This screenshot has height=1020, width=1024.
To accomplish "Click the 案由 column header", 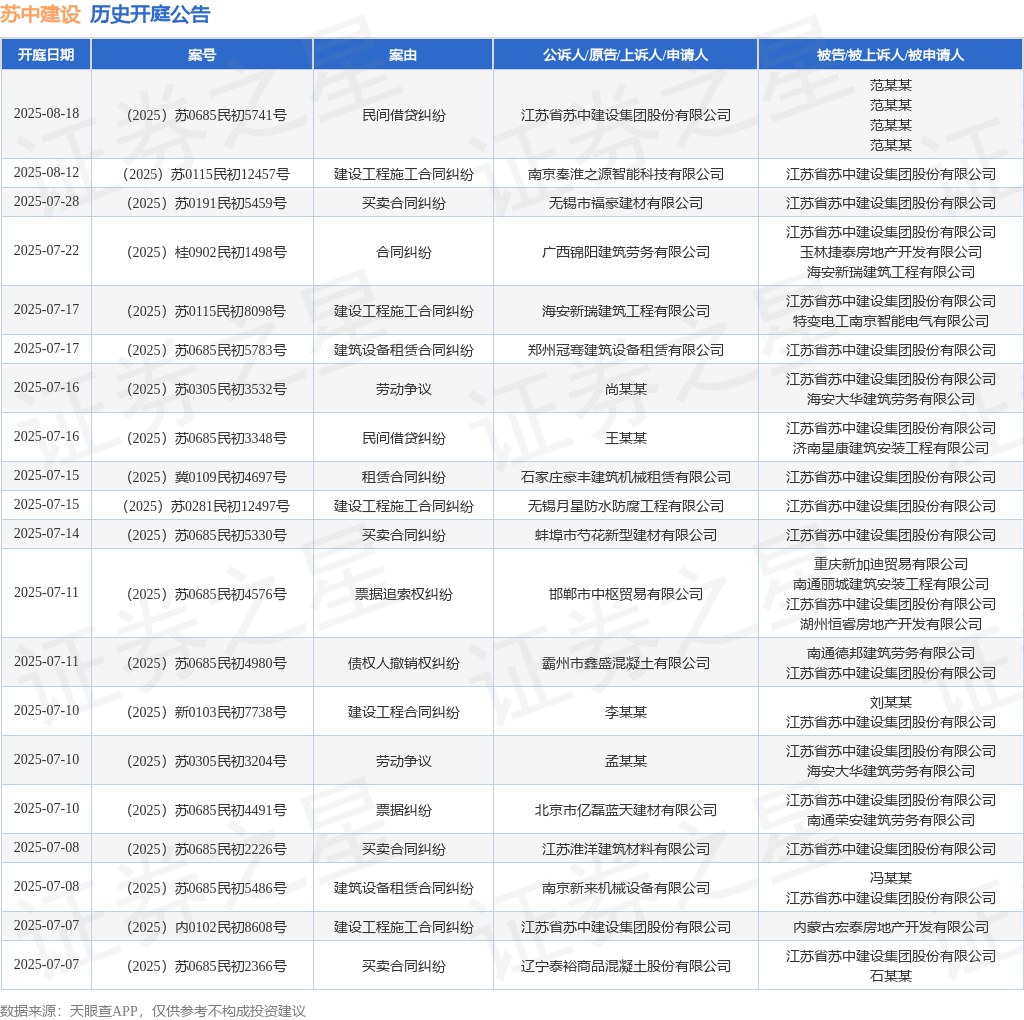I will [x=403, y=55].
